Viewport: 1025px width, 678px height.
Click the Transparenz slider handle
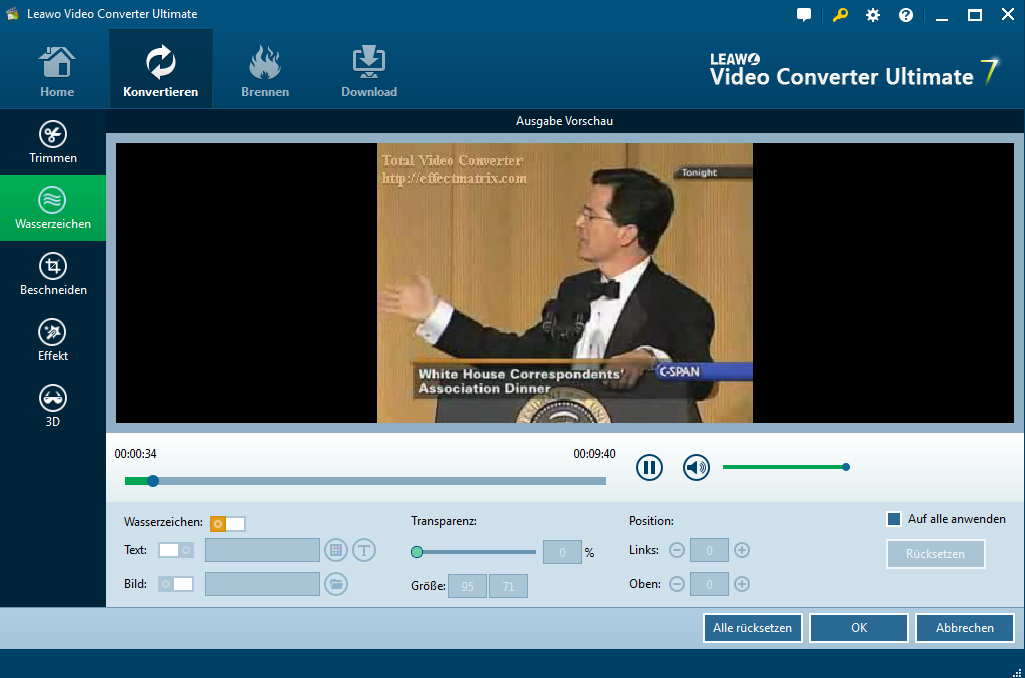pyautogui.click(x=417, y=551)
